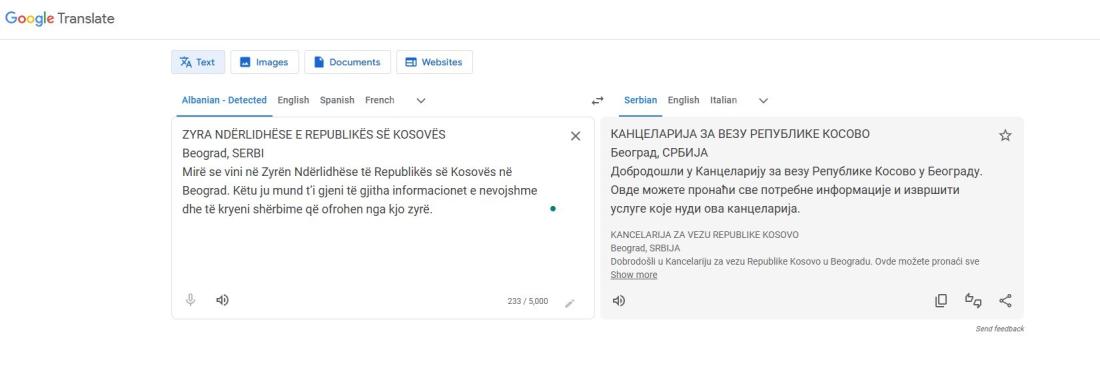
Task: Show more of the transliteration
Action: (x=633, y=275)
